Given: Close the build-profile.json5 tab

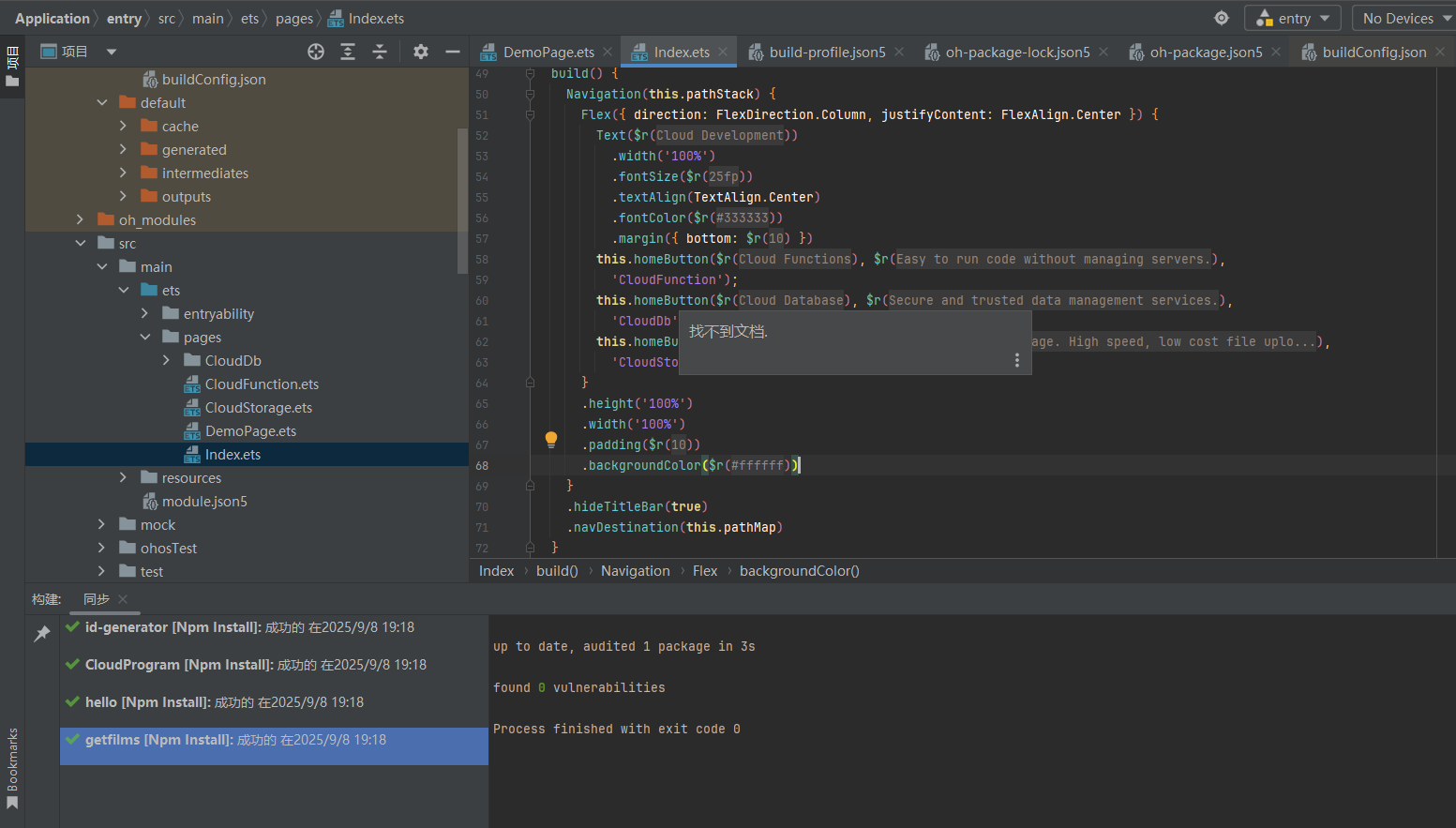Looking at the screenshot, I should [899, 53].
